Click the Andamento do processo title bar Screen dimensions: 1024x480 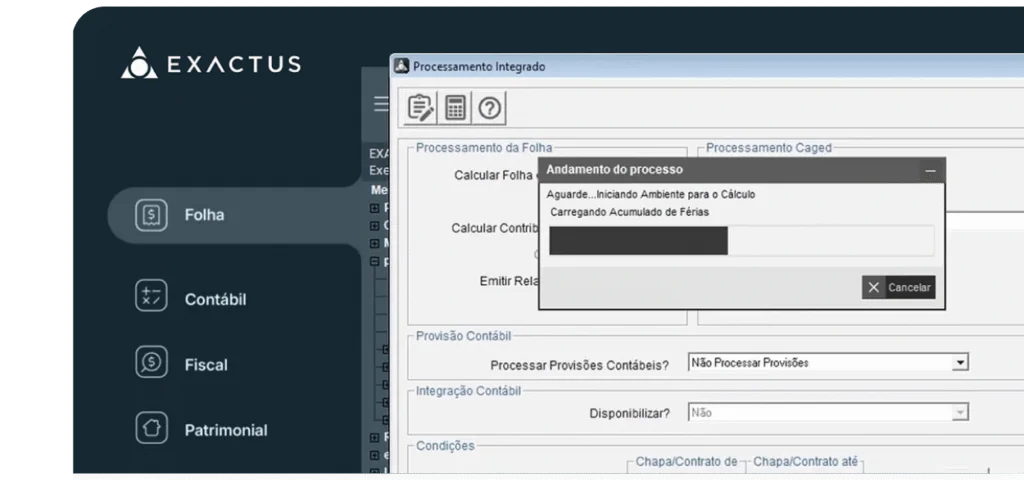coord(720,170)
